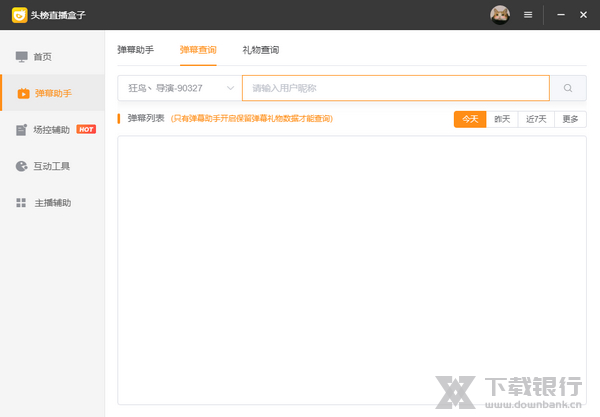This screenshot has width=600, height=417.
Task: Select 弹幕助手 in the left sidebar
Action: click(52, 93)
